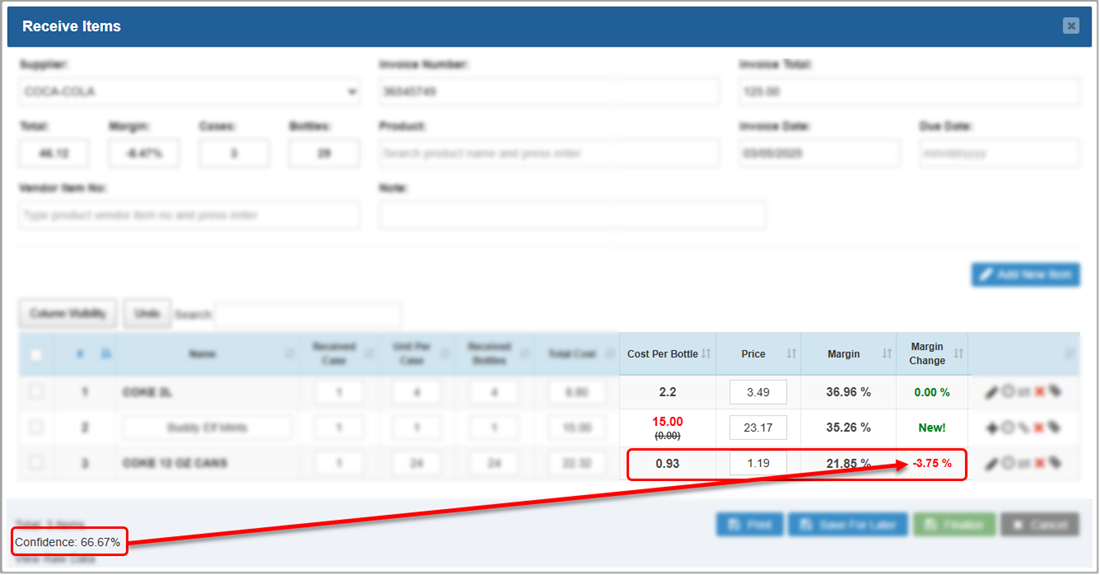Click the tag icon in Buddy Elf Mints row
The image size is (1100, 575).
(x=1054, y=427)
